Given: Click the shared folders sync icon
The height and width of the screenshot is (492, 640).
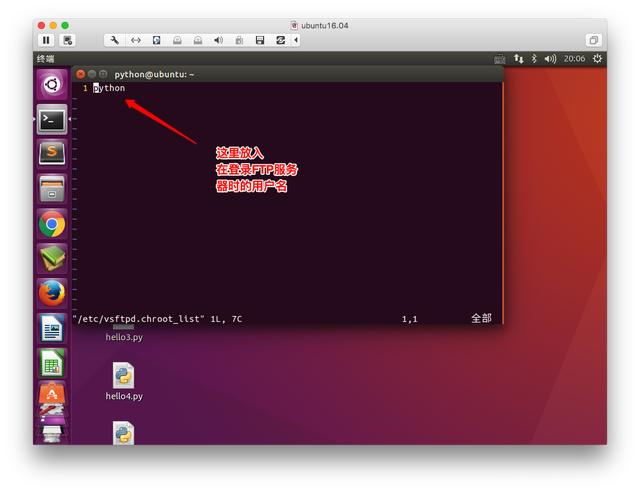Looking at the screenshot, I should click(280, 40).
